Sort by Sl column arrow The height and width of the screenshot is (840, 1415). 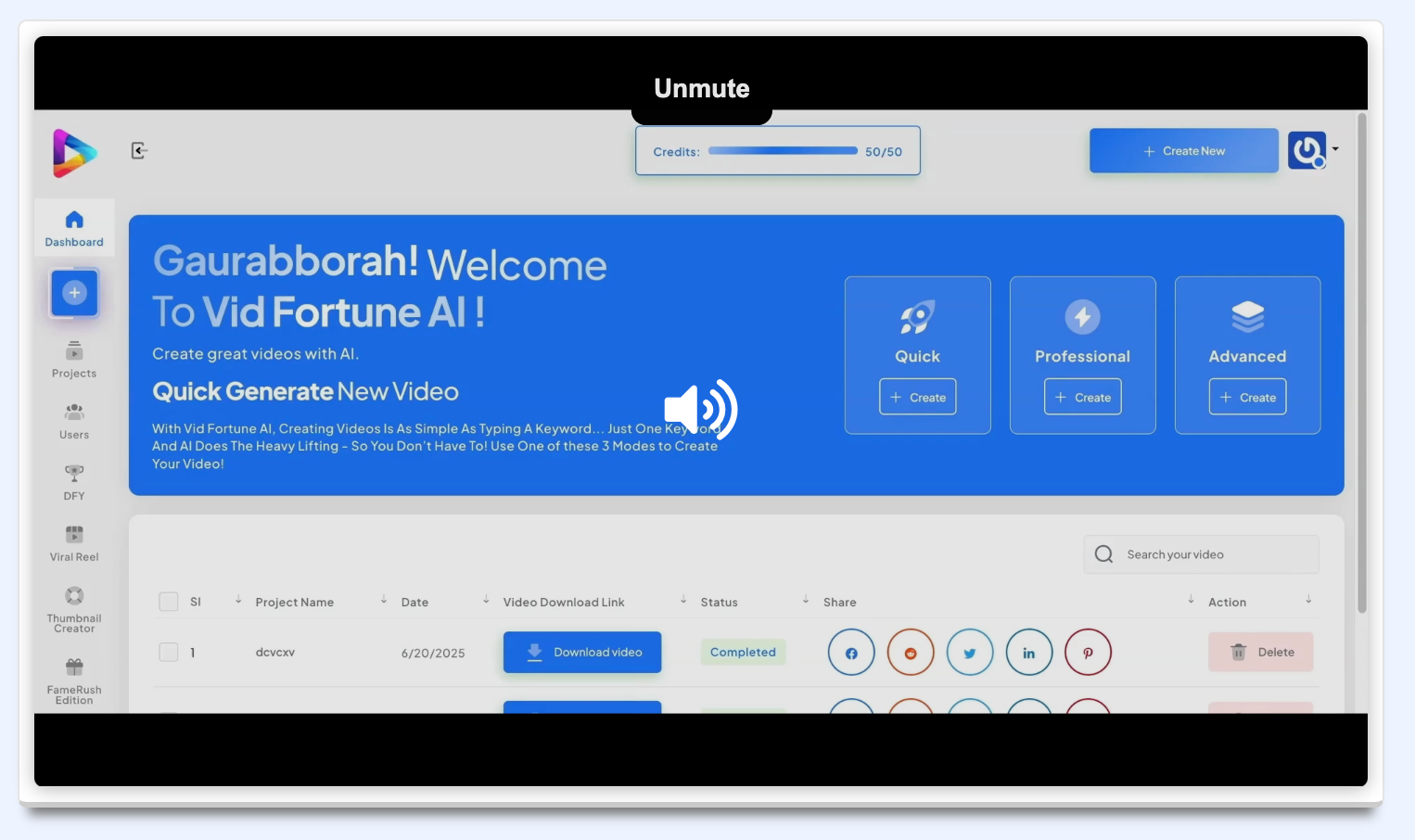click(x=238, y=600)
